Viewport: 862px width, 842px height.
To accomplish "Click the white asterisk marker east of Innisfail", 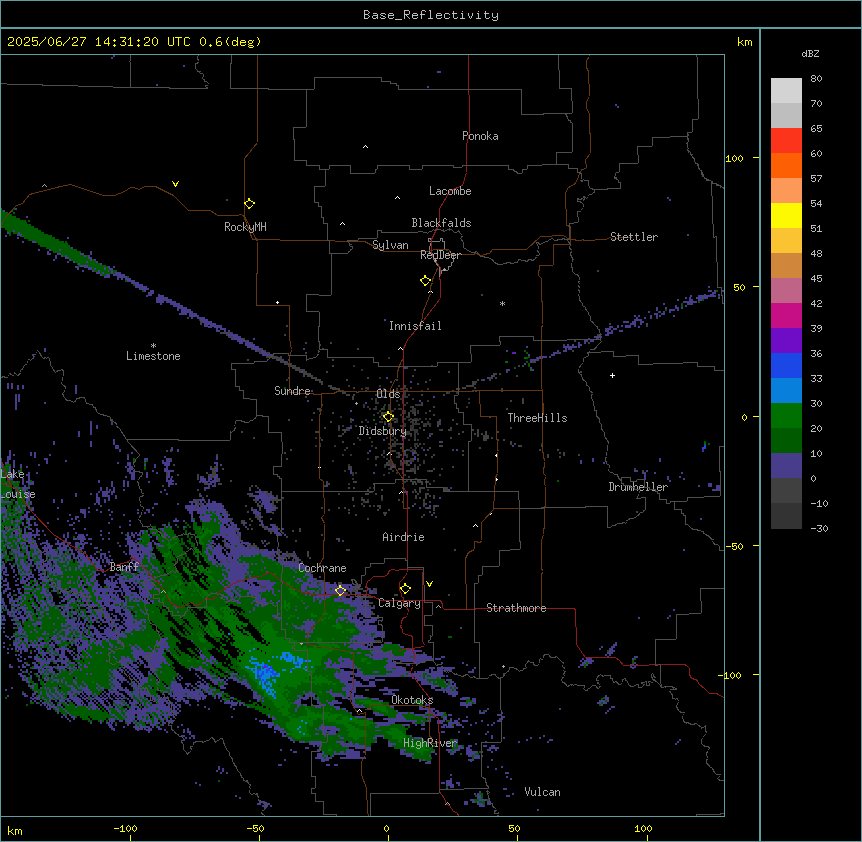I will tap(502, 303).
